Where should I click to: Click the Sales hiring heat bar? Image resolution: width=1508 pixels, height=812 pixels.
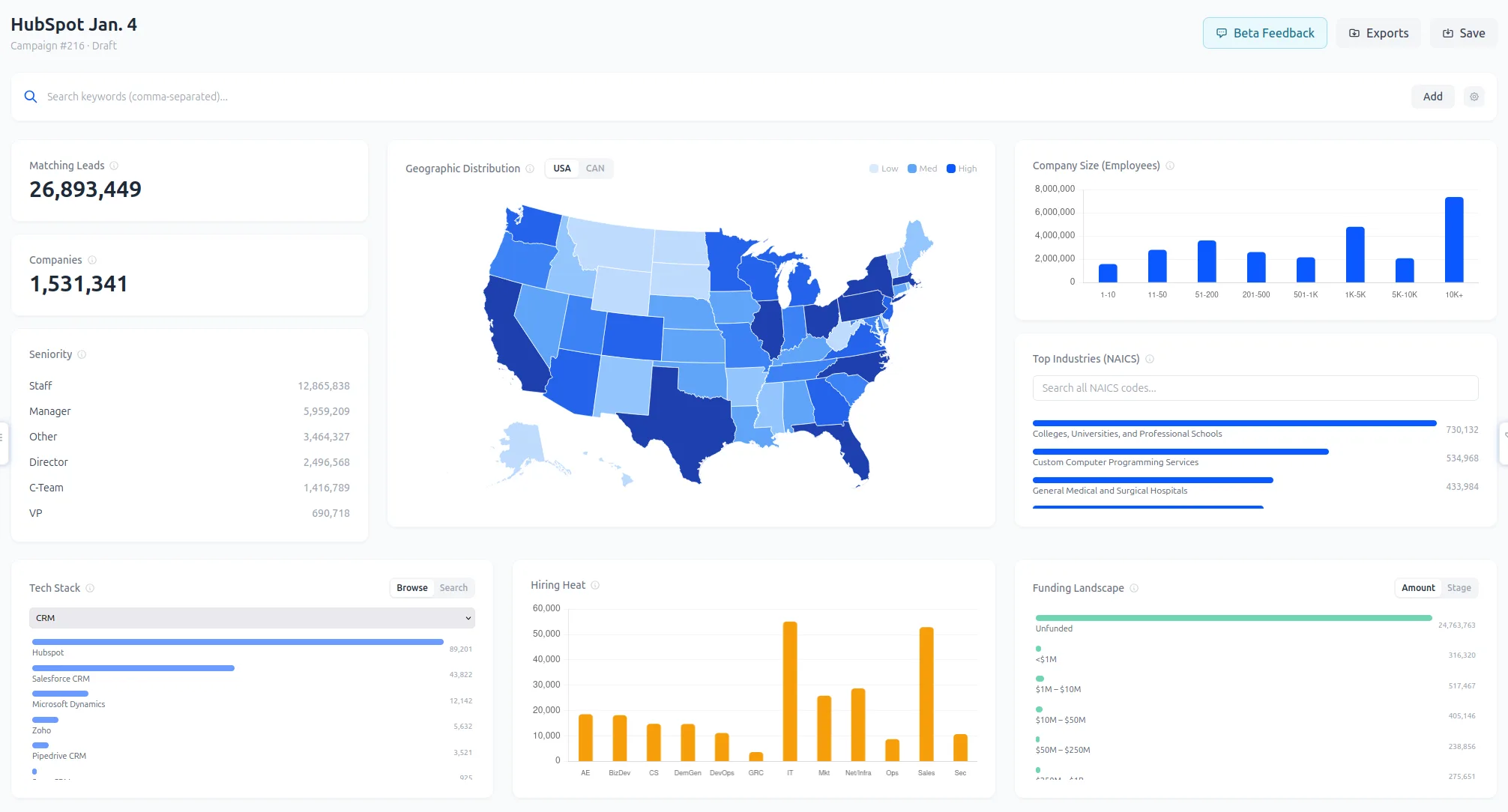coord(926,694)
